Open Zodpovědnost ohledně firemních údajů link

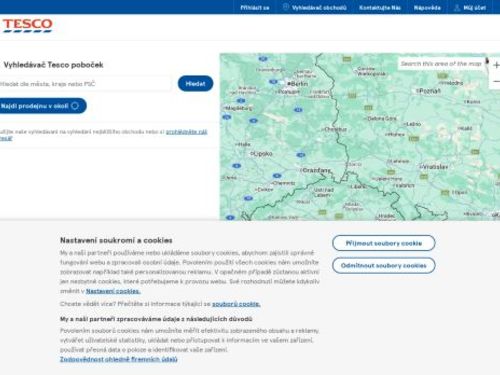pos(119,359)
